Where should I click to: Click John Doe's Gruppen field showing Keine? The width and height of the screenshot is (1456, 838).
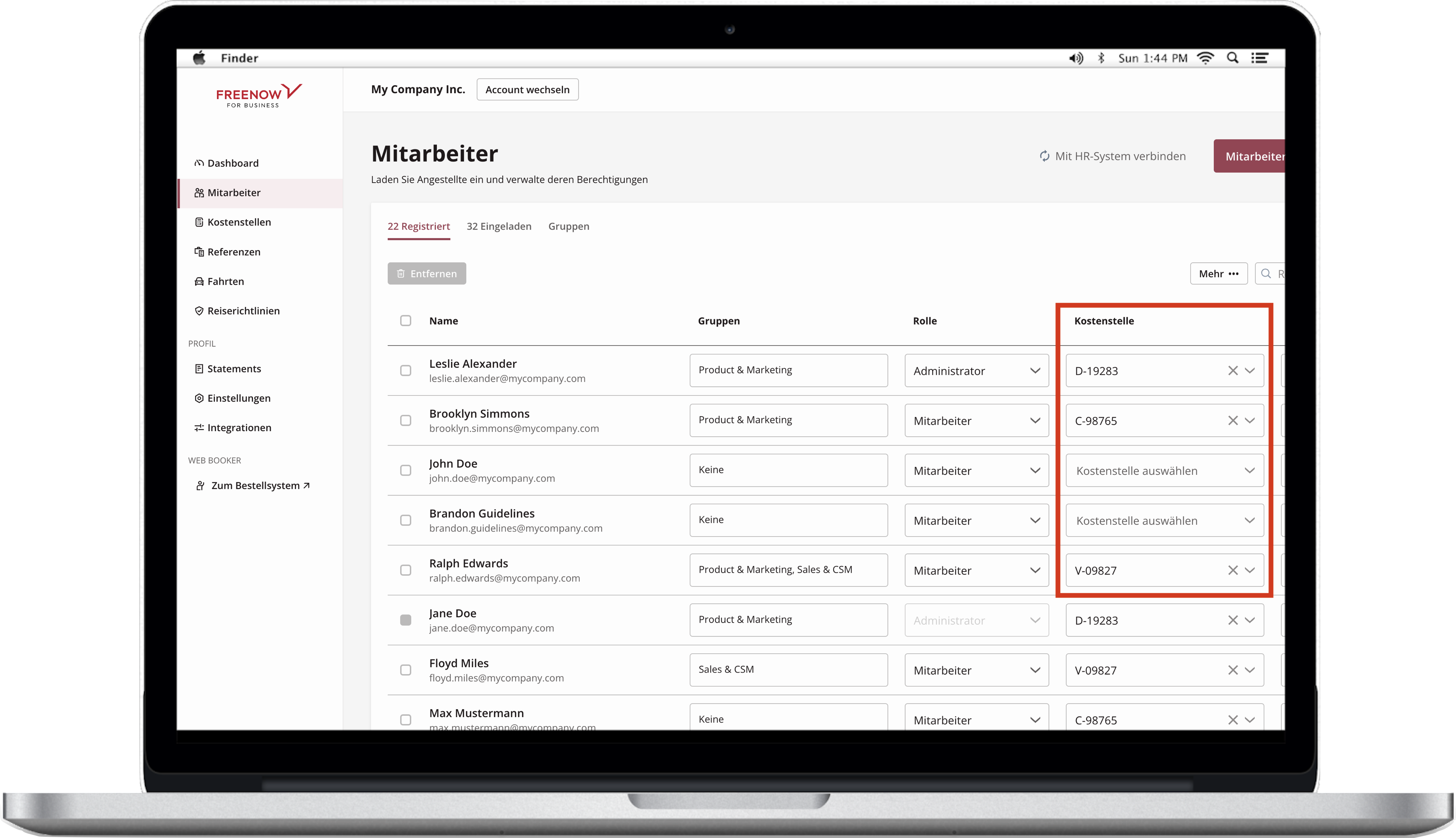coord(788,470)
